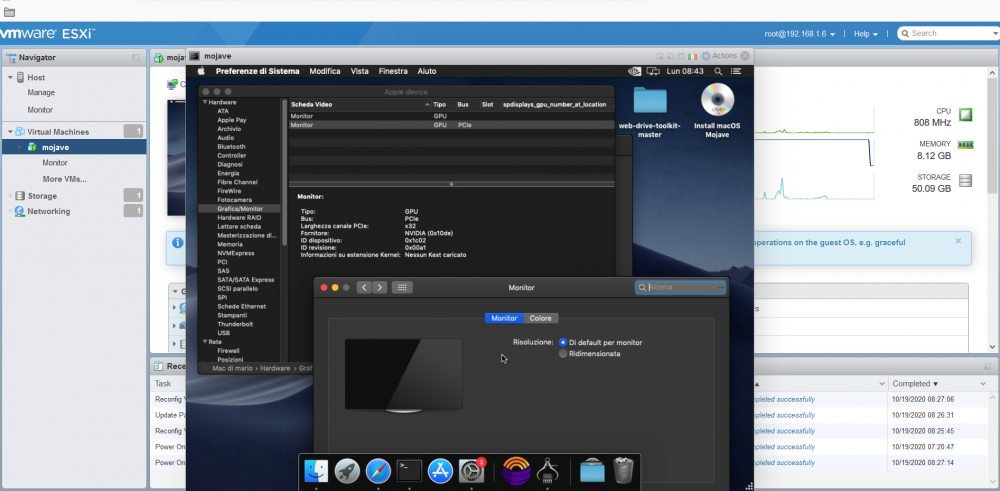Collapse Hardware section in System Information

point(205,102)
